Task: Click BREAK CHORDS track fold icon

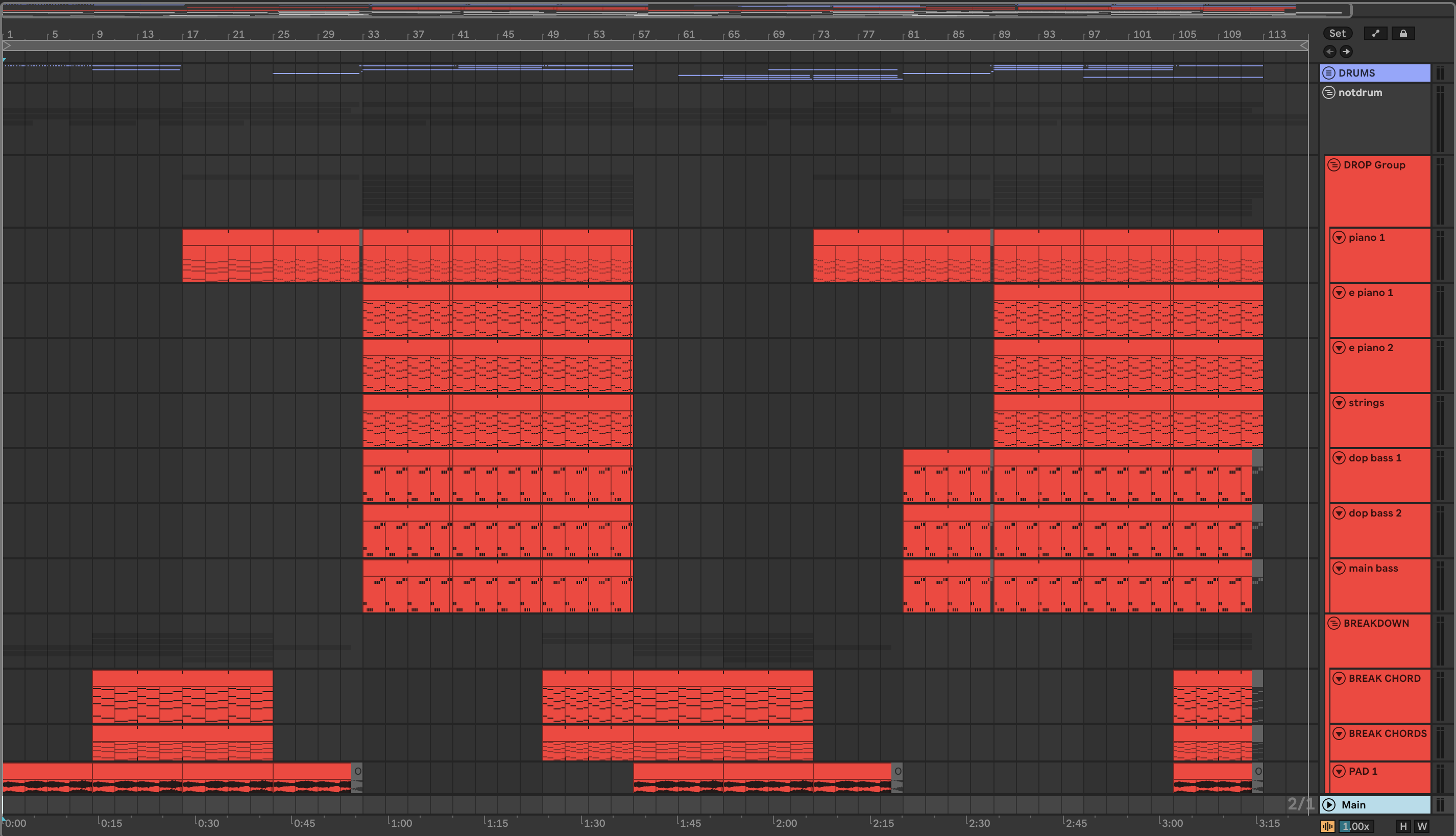Action: pos(1339,733)
